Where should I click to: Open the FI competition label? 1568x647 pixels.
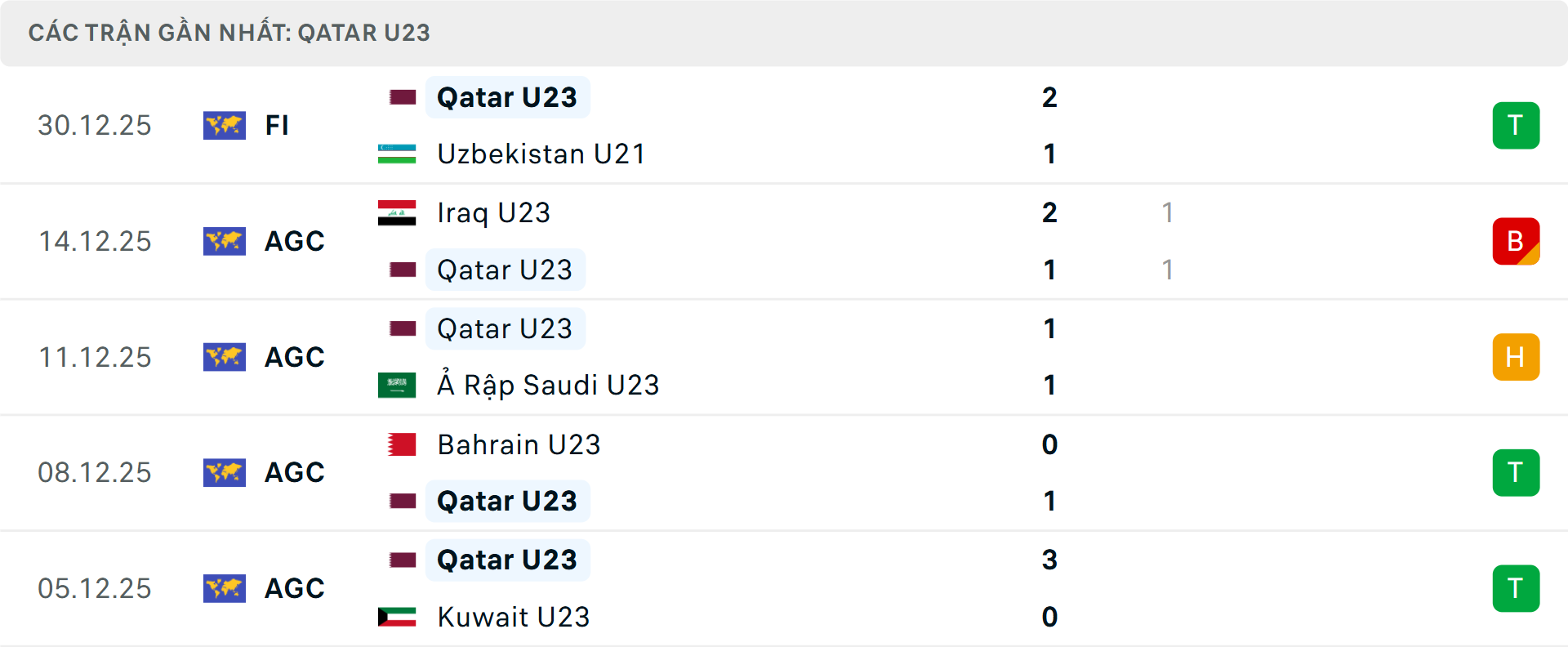(277, 125)
